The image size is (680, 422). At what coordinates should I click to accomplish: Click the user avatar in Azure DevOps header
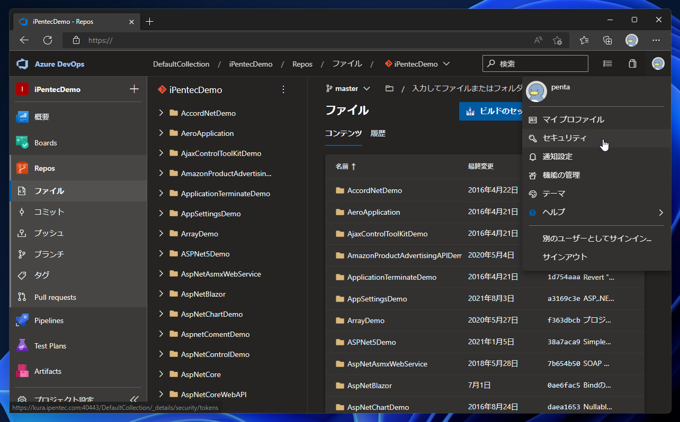[658, 64]
